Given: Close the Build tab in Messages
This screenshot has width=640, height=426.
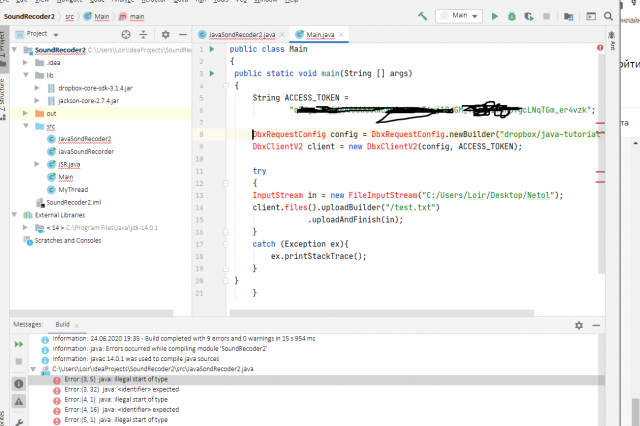Looking at the screenshot, I should (77, 325).
